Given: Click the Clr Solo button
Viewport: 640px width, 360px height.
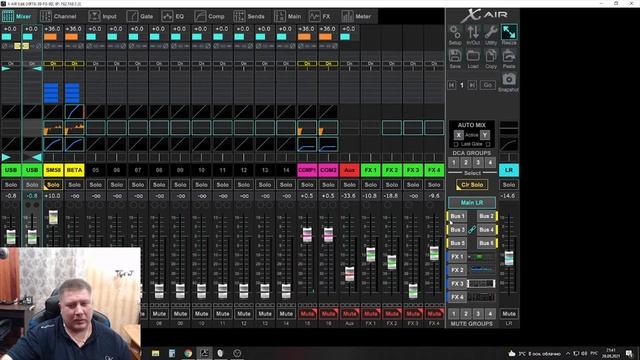Looking at the screenshot, I should point(472,185).
